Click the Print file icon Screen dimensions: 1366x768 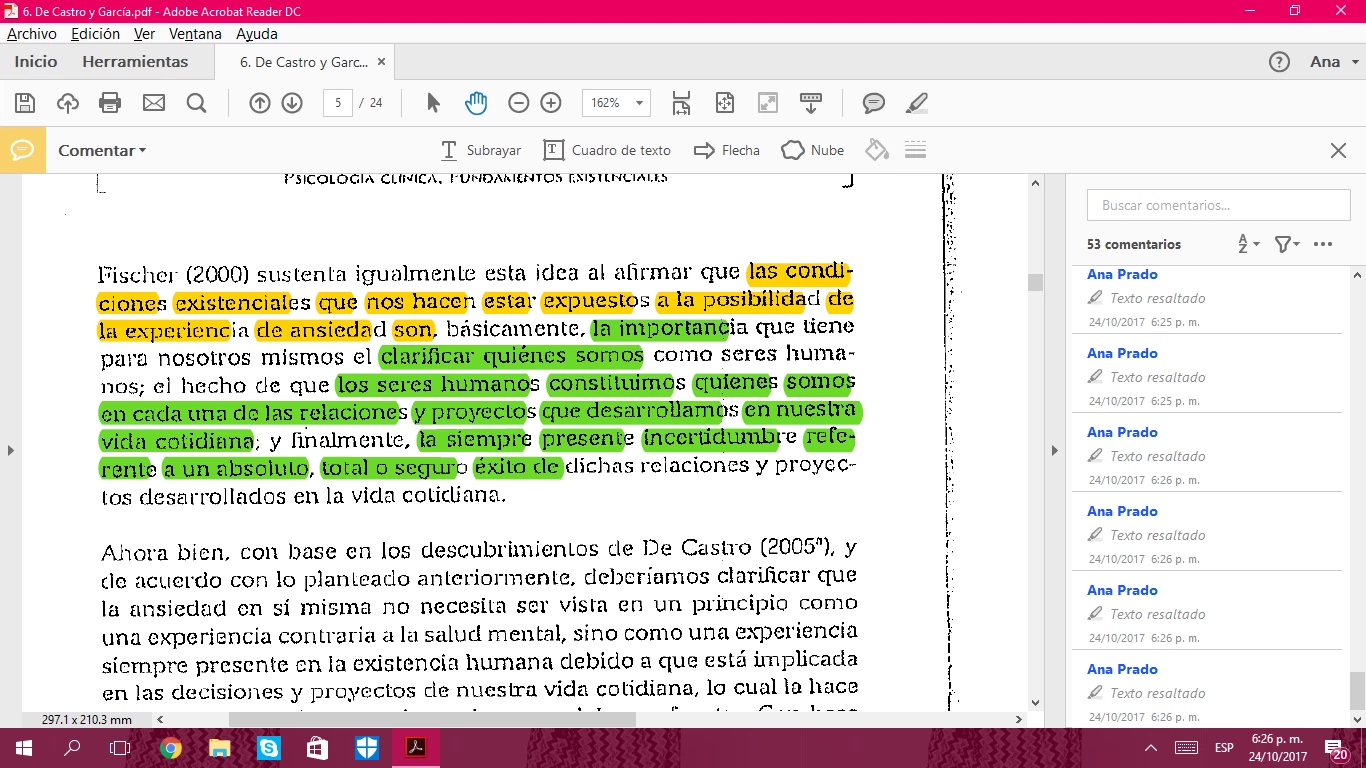[110, 103]
